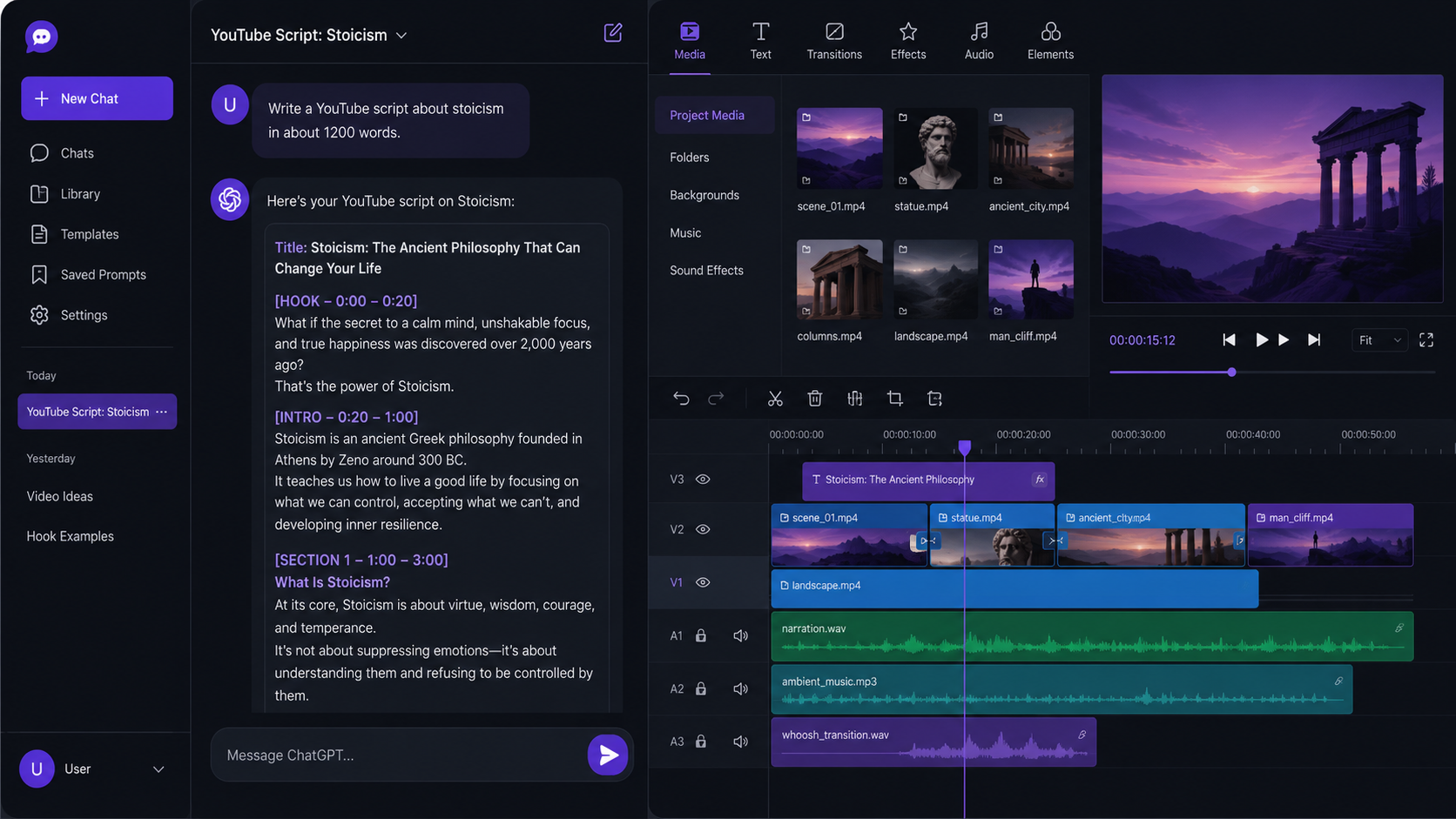Screen dimensions: 1456x819
Task: Open the Effects tab
Action: pyautogui.click(x=908, y=41)
